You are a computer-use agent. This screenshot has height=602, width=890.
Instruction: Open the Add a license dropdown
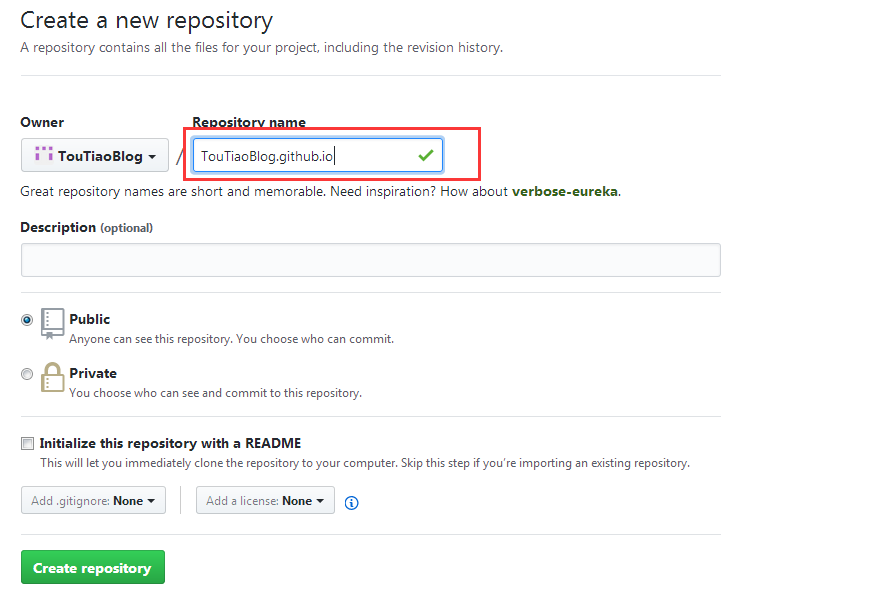click(265, 500)
